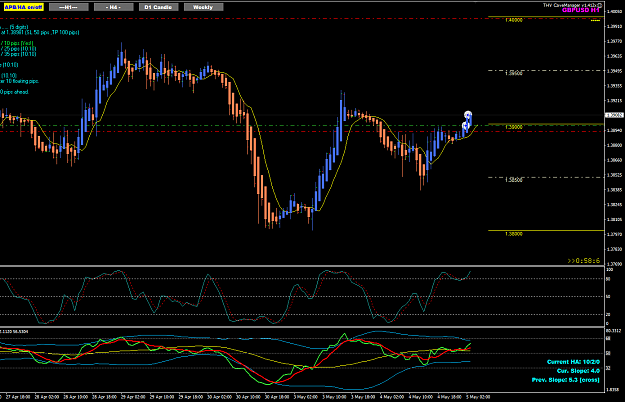Click the 'pips ahead' text line

pos(14,92)
